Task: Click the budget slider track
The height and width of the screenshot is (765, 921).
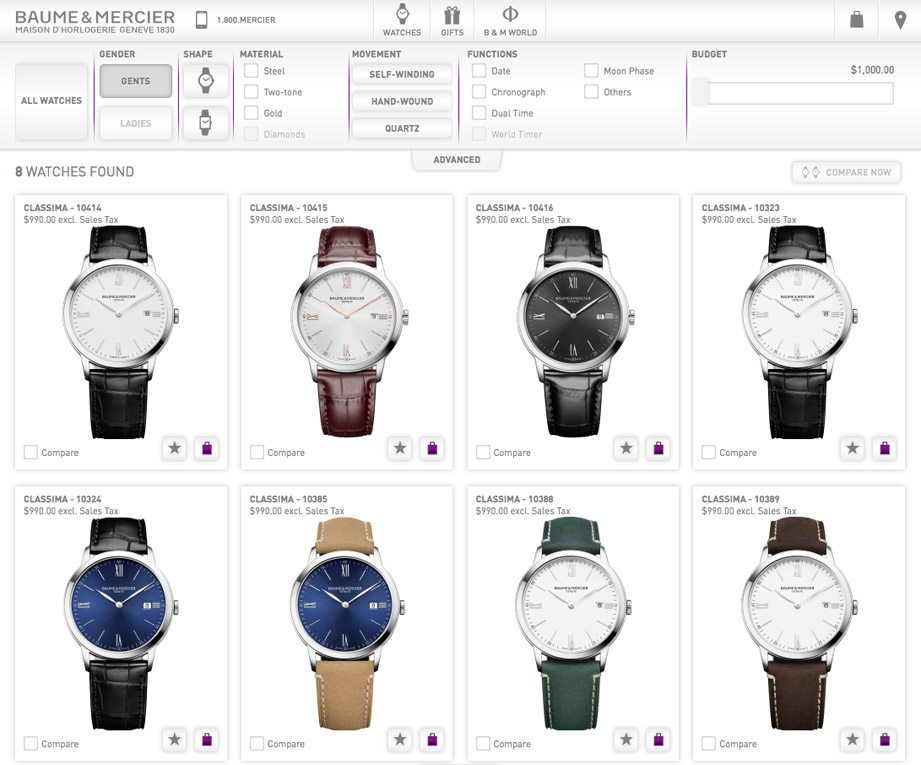Action: pos(795,93)
